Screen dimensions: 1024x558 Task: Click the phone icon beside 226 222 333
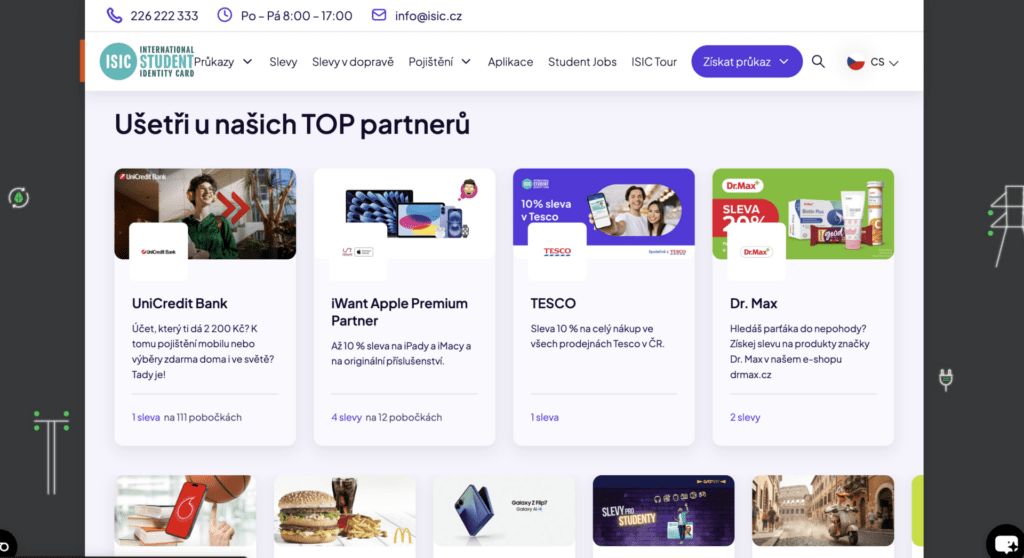[114, 15]
